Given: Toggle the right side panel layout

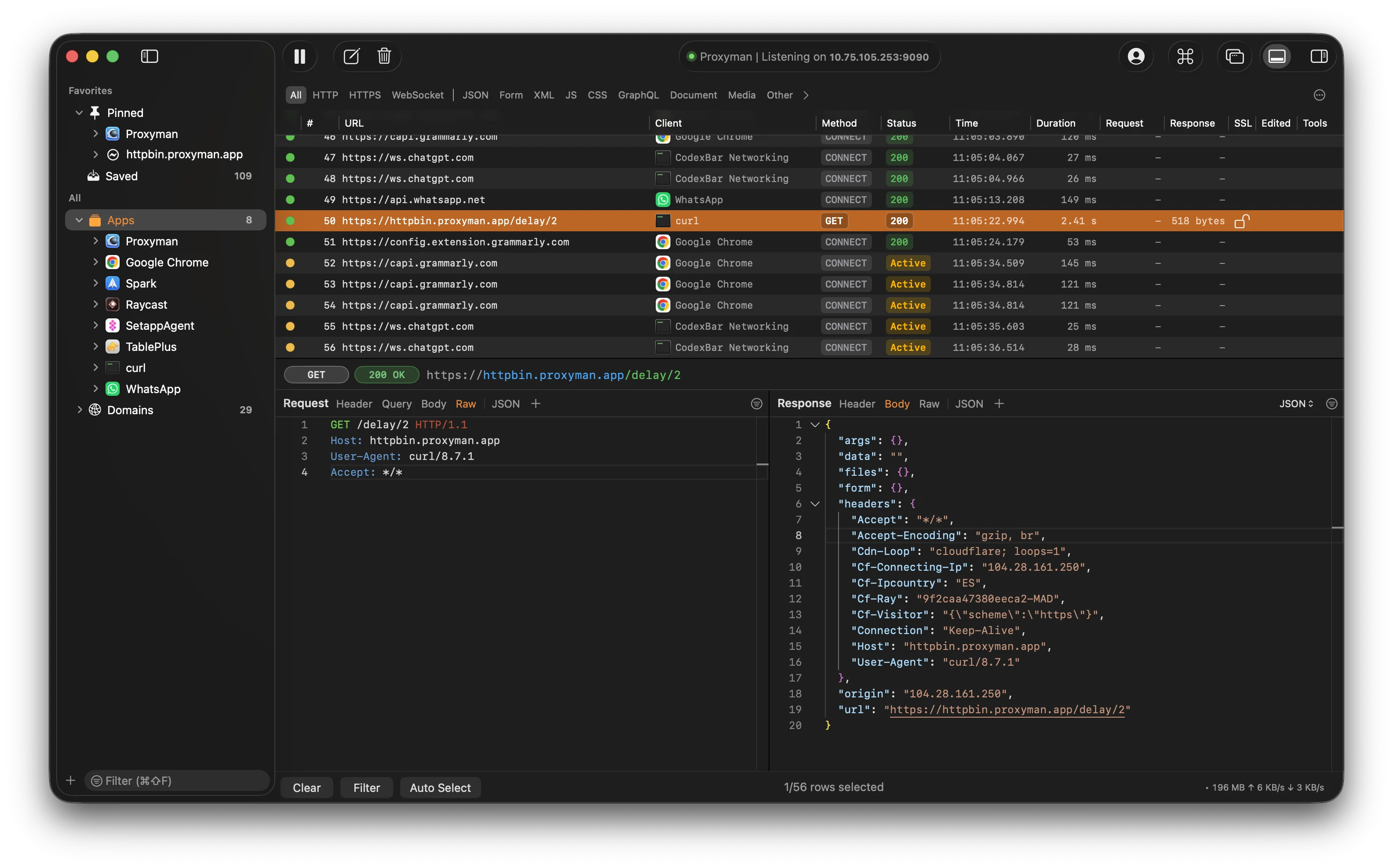Looking at the screenshot, I should pos(1319,56).
